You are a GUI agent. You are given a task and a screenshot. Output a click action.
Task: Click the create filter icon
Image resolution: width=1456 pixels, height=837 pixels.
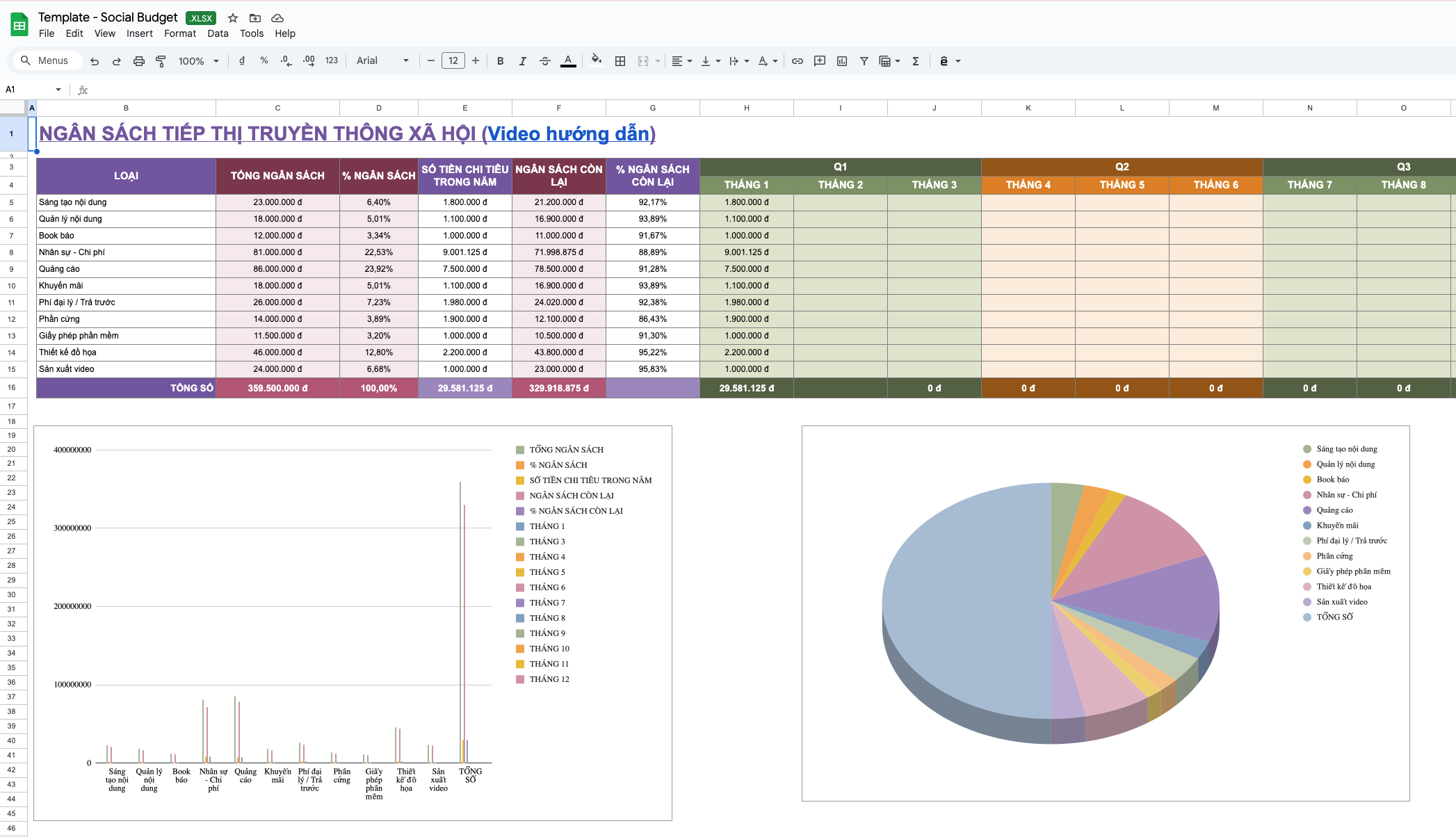tap(864, 61)
